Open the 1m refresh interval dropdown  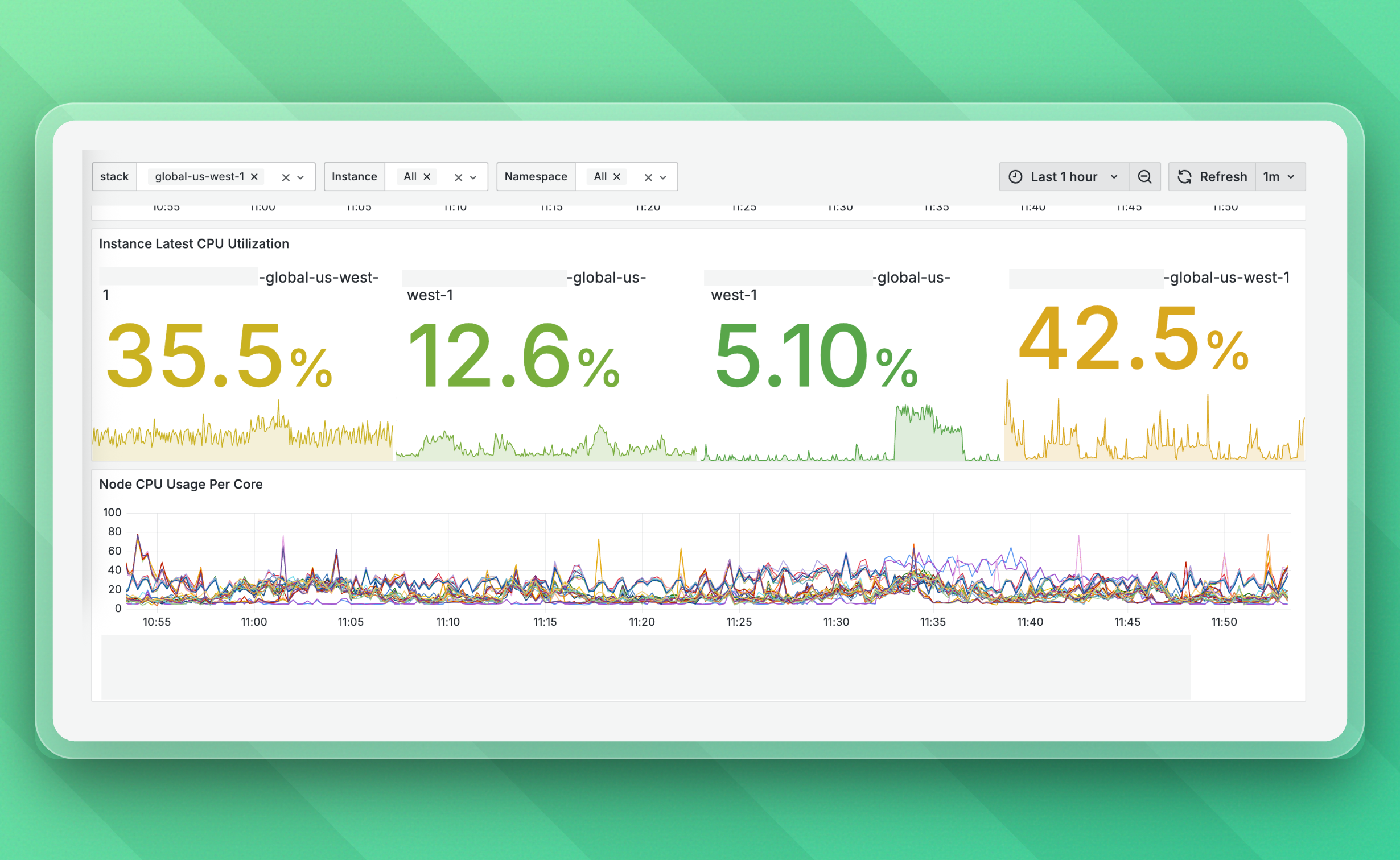(x=1280, y=176)
